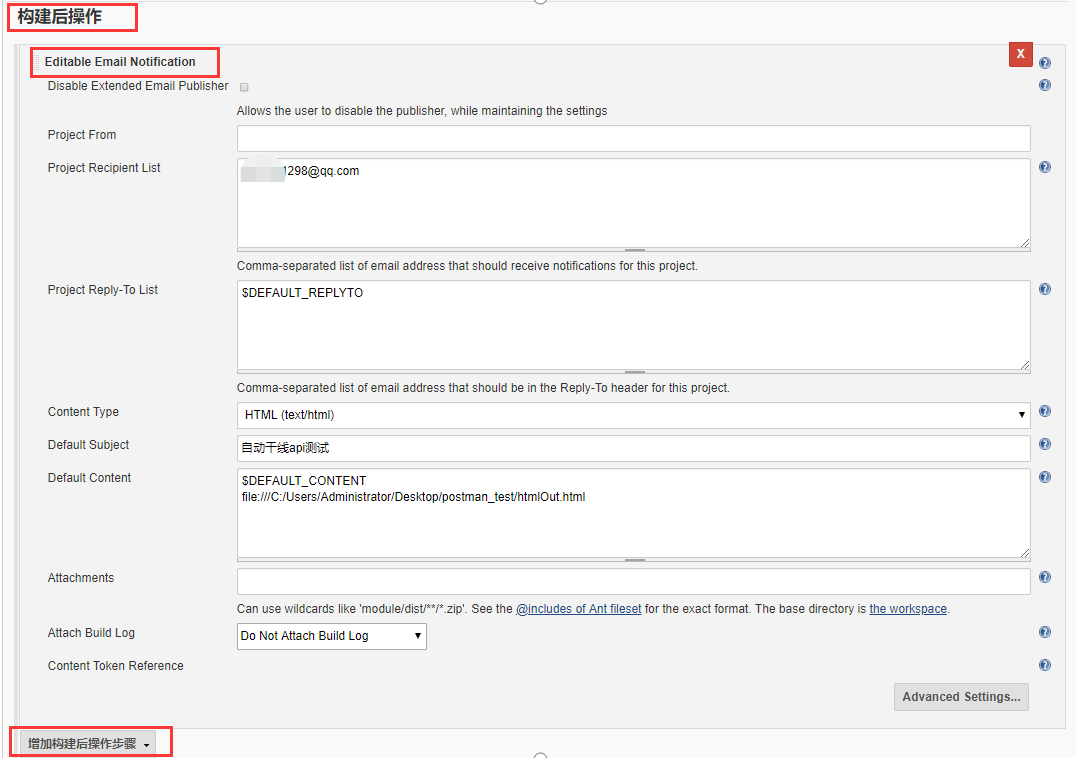Open 增加构建后操作步骤 dropdown button

pos(88,744)
